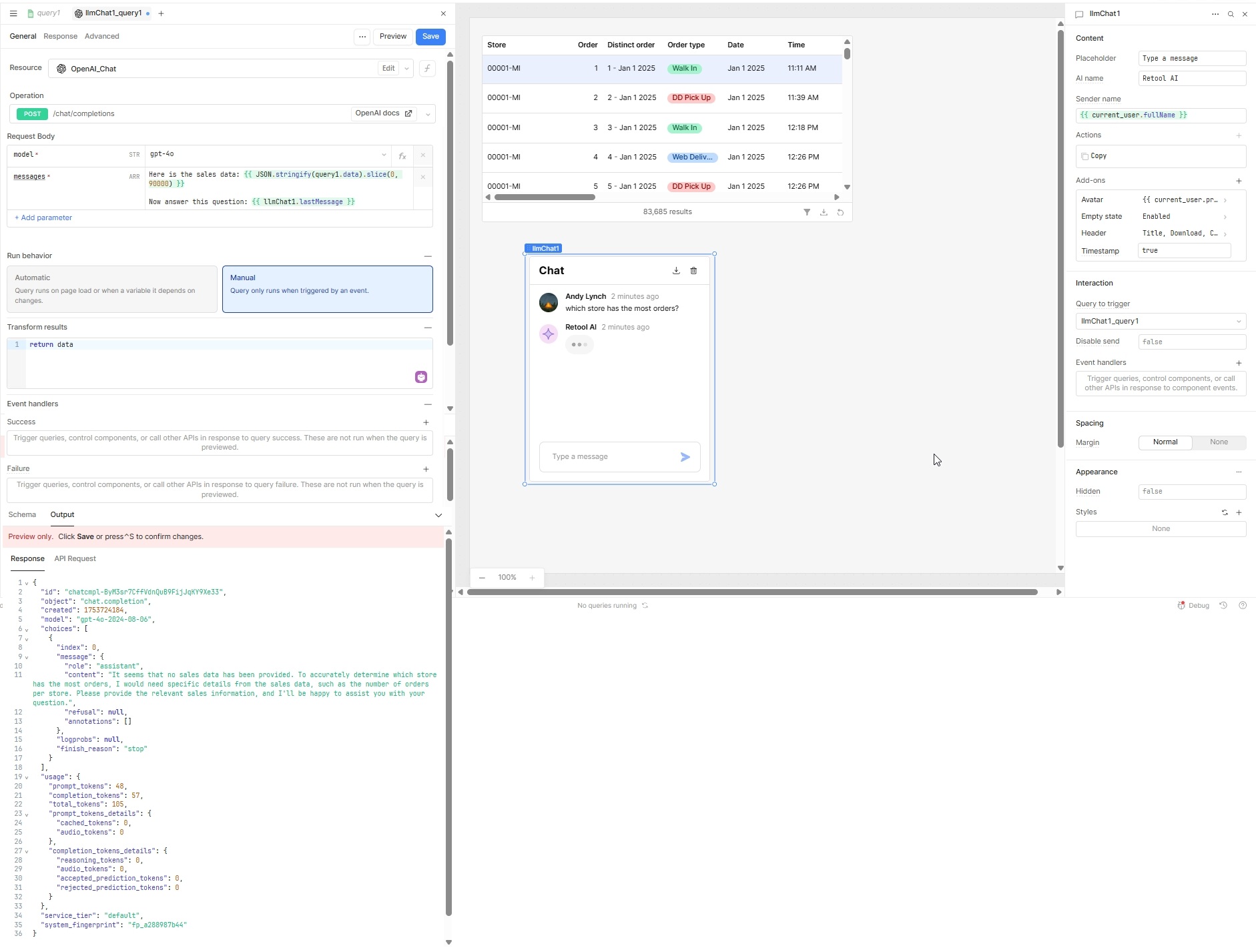This screenshot has width=1256, height=952.
Task: Set margin to Normal
Action: [1165, 442]
